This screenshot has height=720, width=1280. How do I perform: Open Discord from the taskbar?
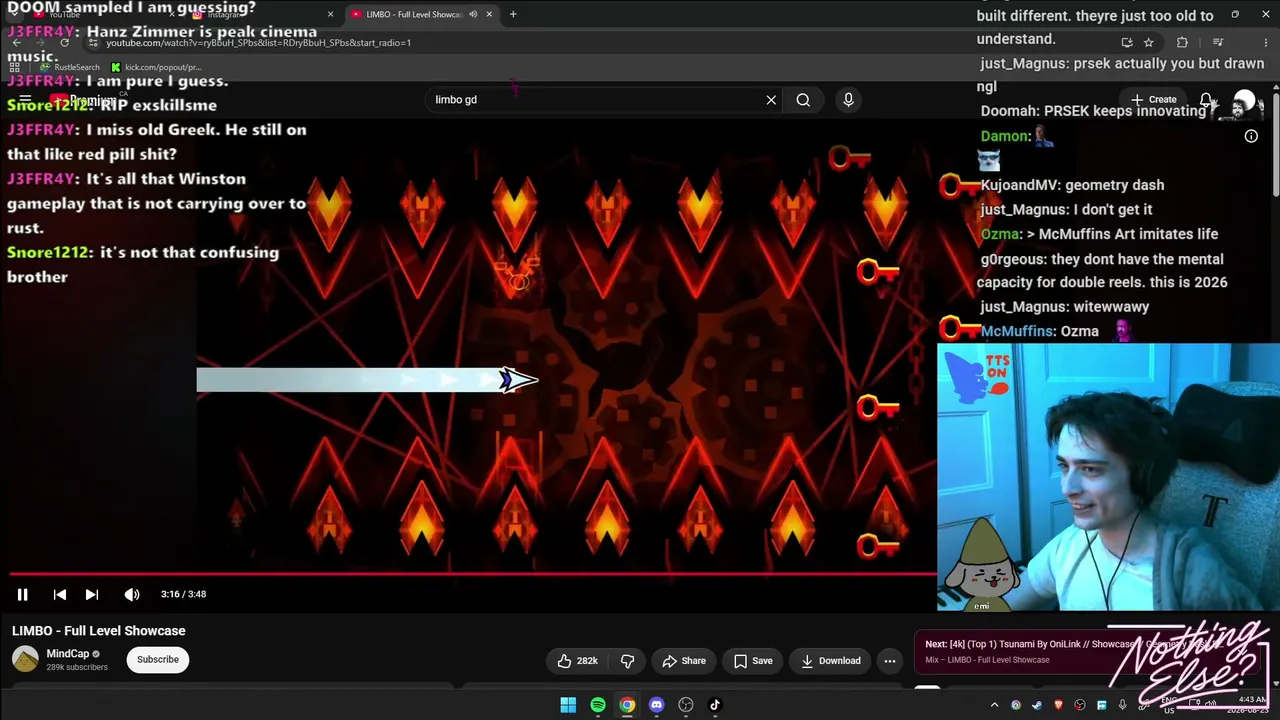coord(656,705)
